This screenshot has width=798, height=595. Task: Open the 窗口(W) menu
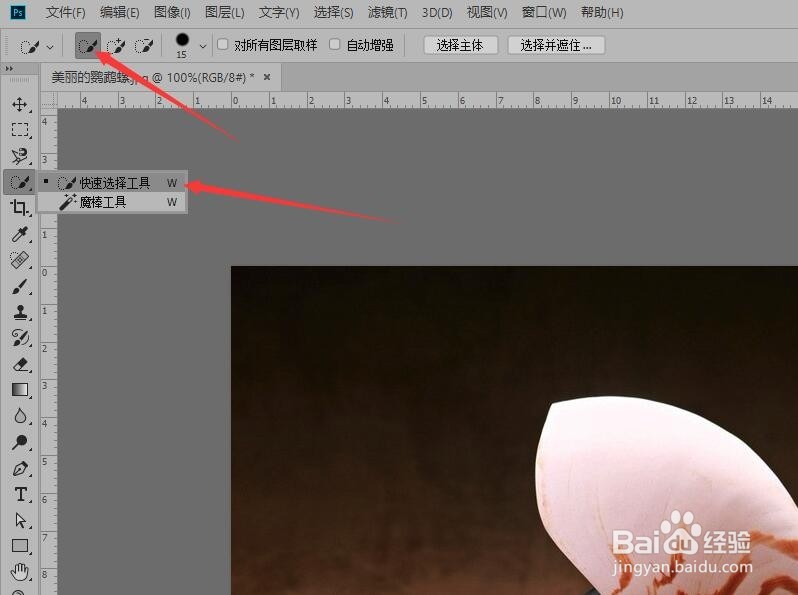[x=544, y=12]
